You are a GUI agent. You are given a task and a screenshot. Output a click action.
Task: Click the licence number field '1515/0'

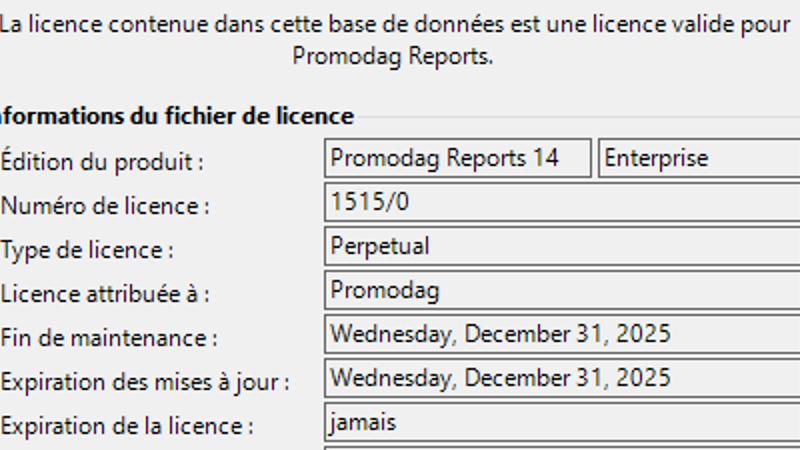coord(562,203)
